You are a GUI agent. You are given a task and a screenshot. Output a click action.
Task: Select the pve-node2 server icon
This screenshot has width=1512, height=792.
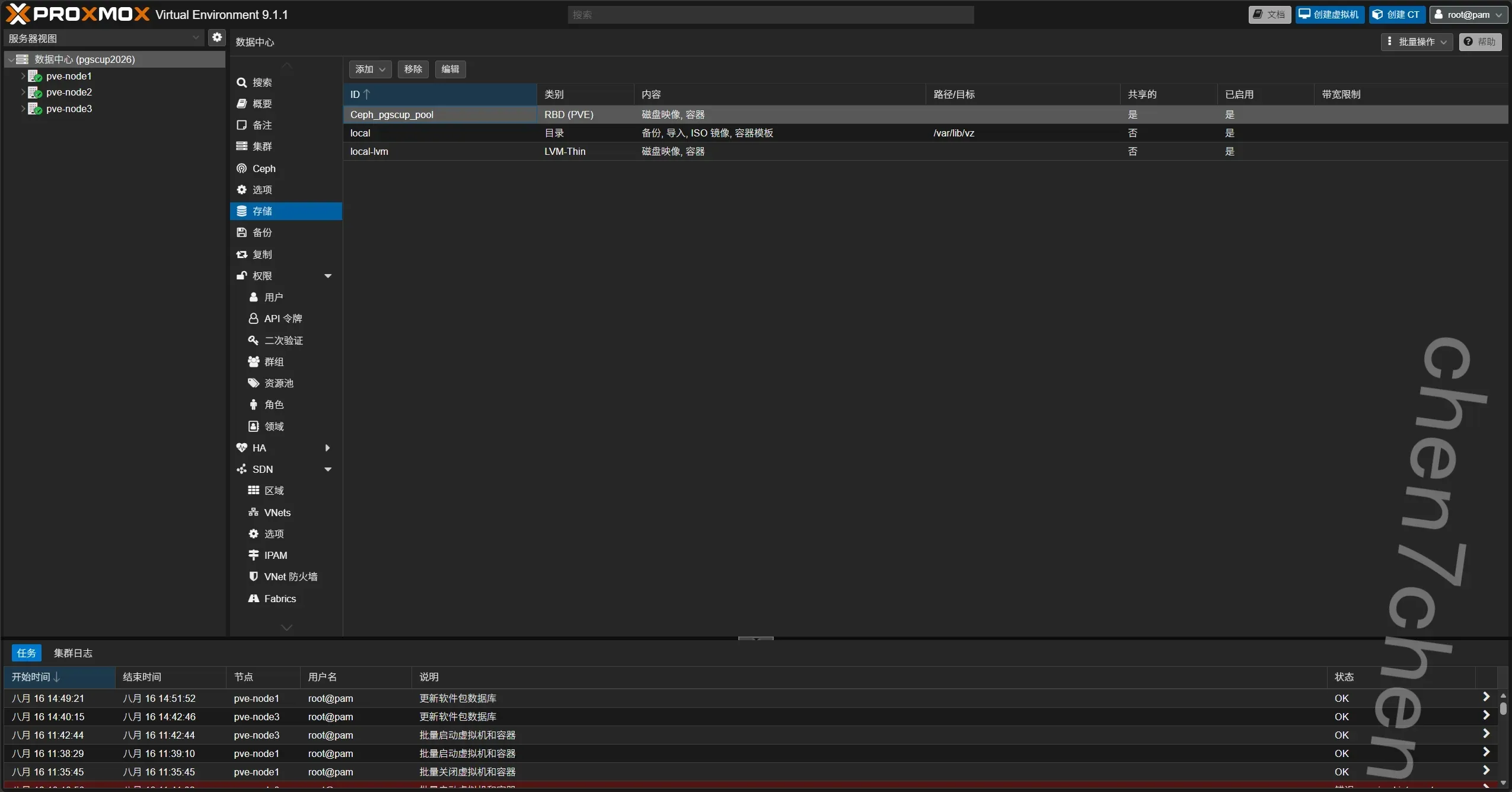point(35,93)
